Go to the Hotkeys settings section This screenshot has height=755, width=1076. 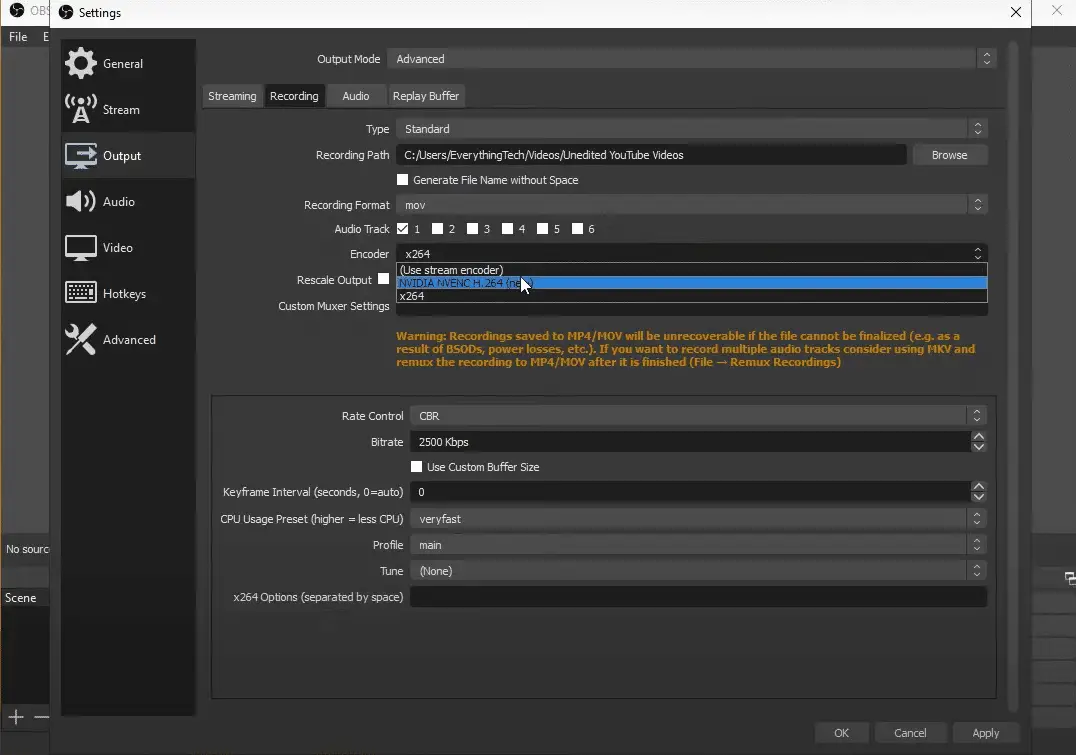click(x=117, y=293)
